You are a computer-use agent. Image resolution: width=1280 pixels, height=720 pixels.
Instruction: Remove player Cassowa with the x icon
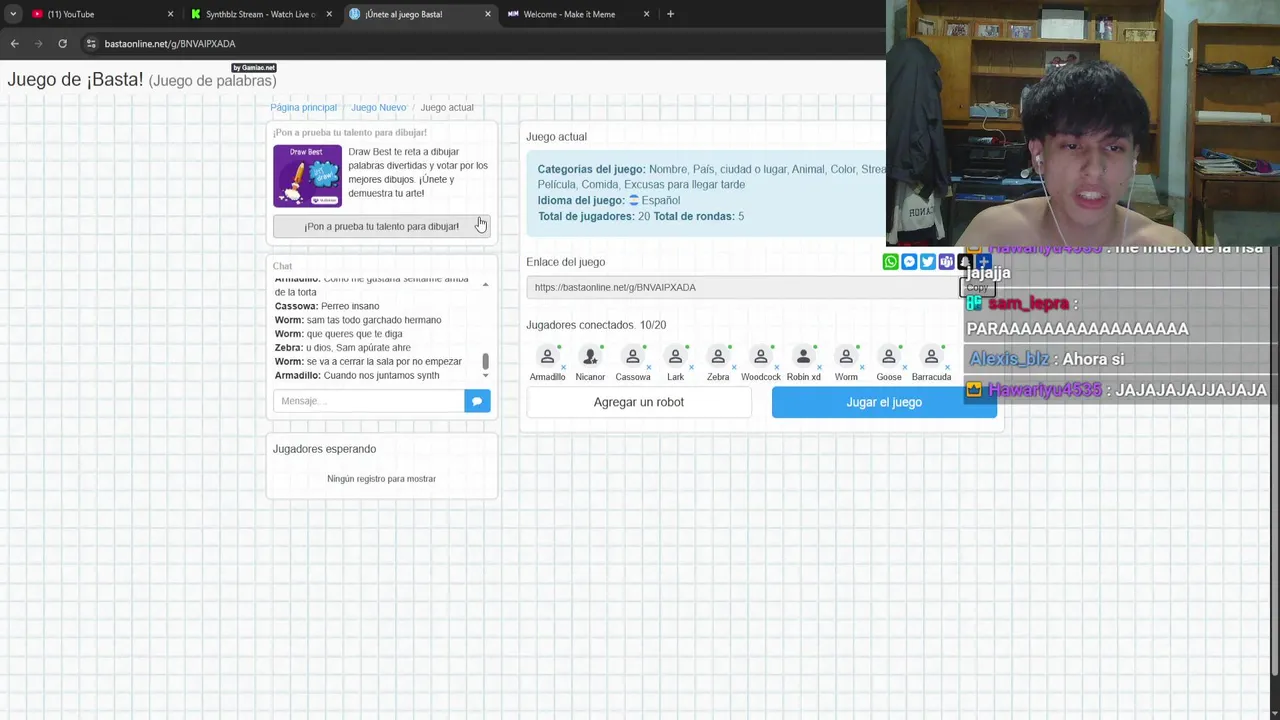click(x=648, y=367)
